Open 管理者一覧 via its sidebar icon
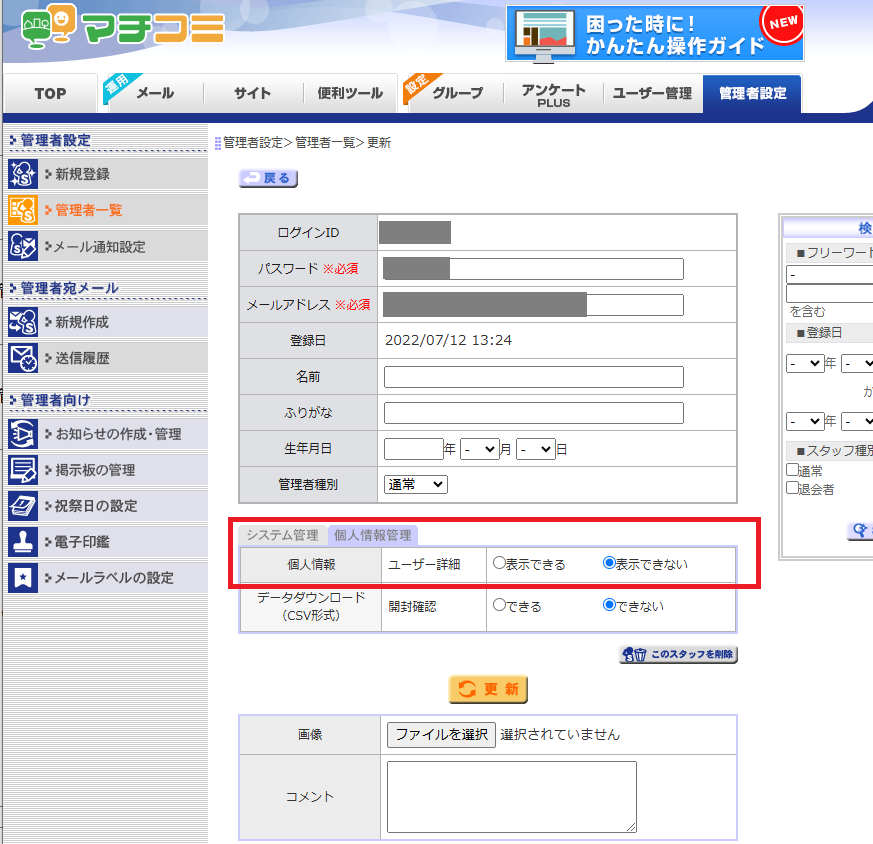The height and width of the screenshot is (844, 873). click(22, 210)
